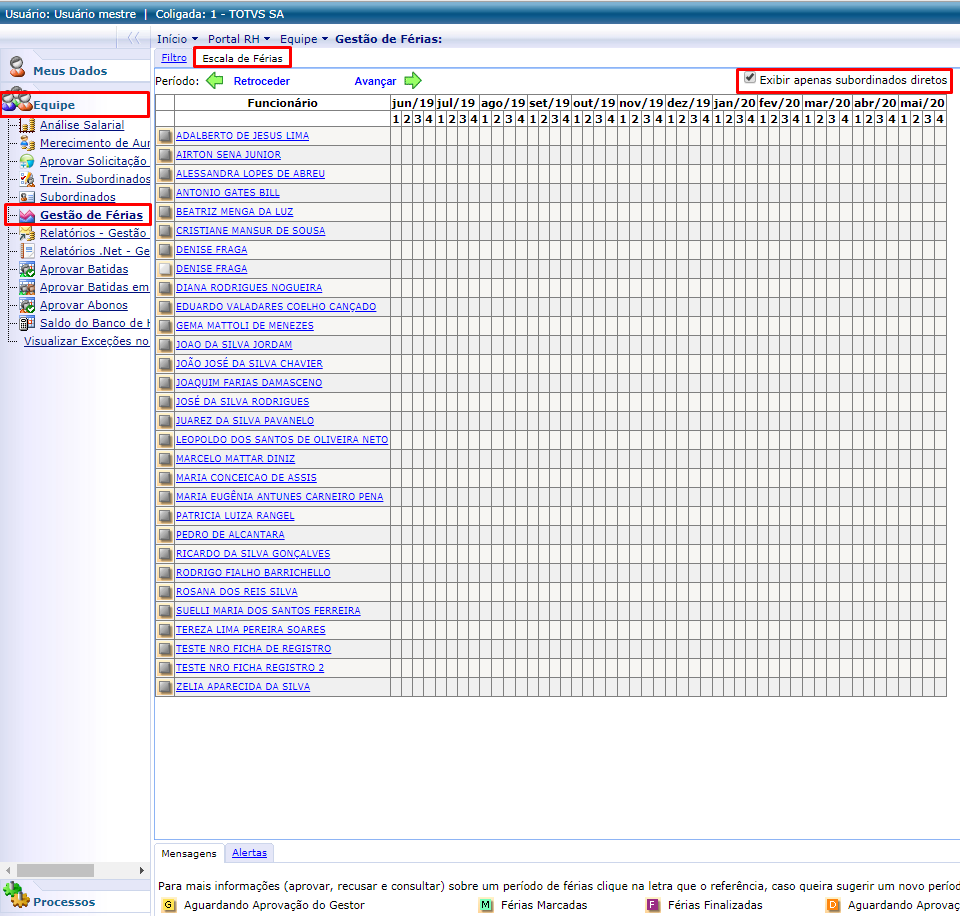Click sidebar scrollbar left arrow
The height and width of the screenshot is (916, 960).
7,870
